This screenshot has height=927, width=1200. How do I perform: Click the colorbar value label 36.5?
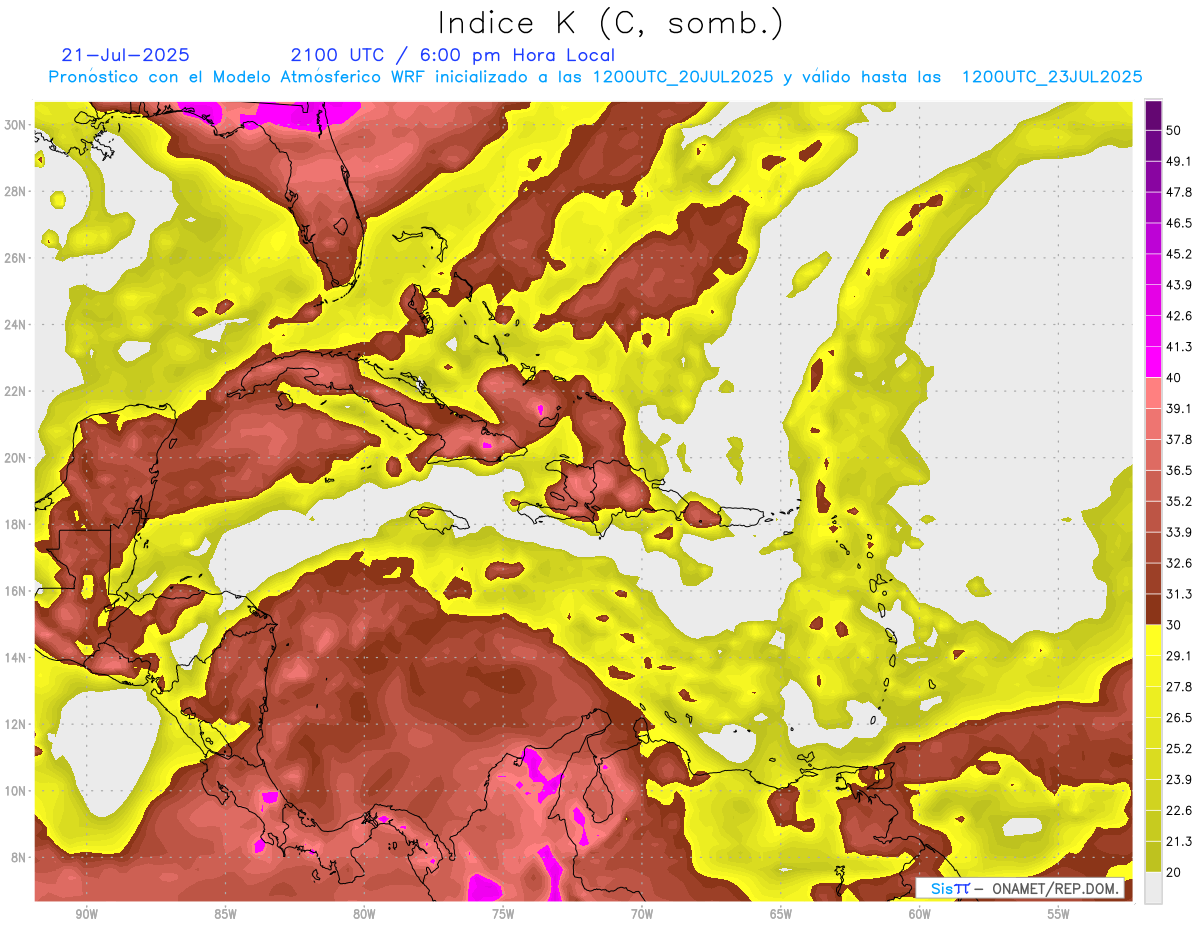click(x=1179, y=470)
